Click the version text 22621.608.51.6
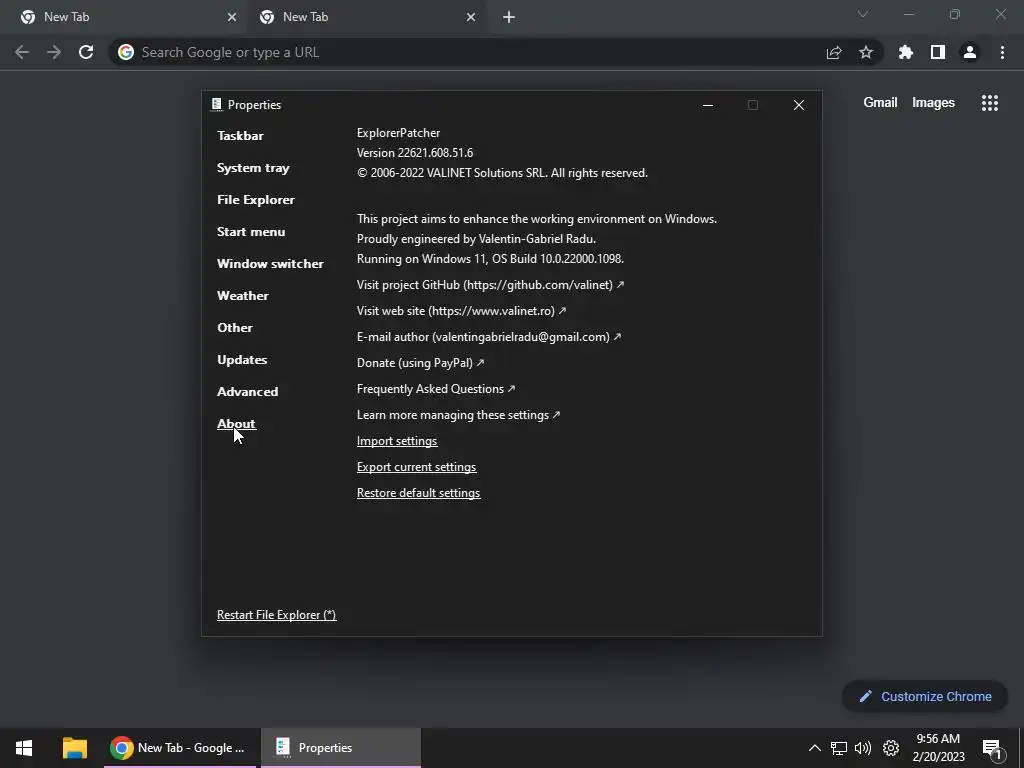 (x=415, y=153)
